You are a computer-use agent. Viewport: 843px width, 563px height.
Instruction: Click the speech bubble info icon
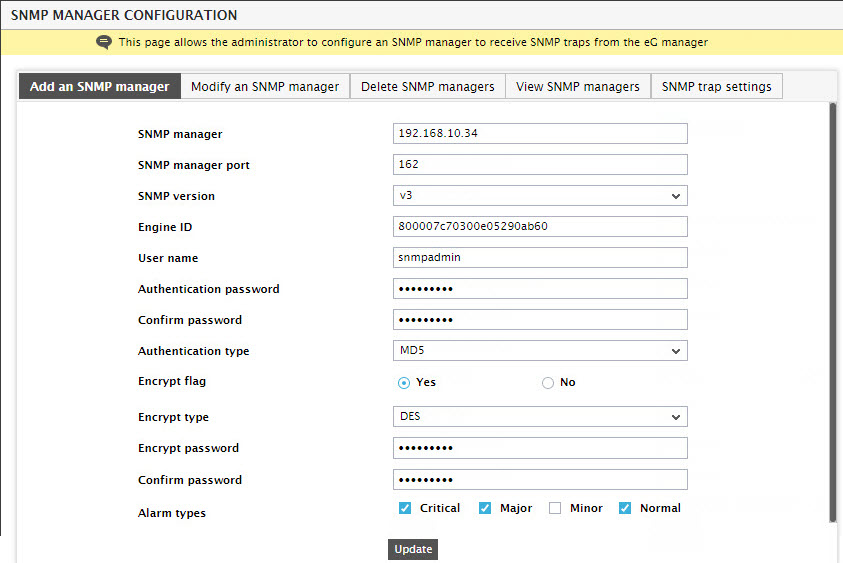[104, 42]
